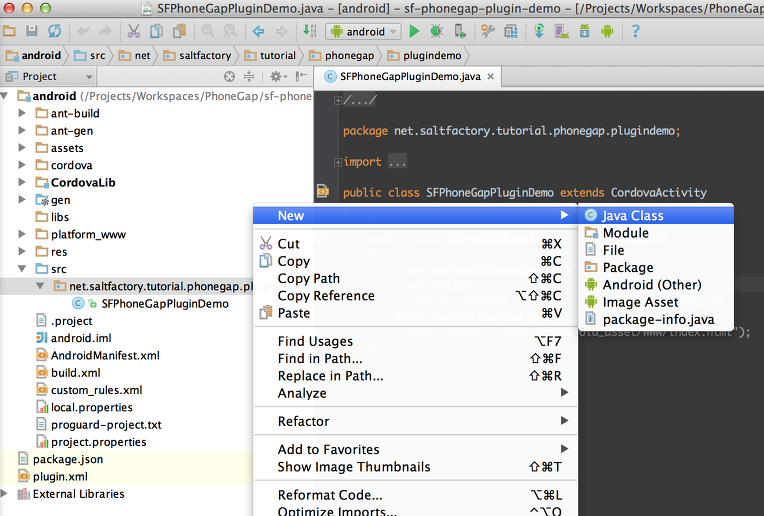Image resolution: width=764 pixels, height=516 pixels.
Task: Close the SFPhoneGapPluginDemo.java tab
Action: point(491,76)
